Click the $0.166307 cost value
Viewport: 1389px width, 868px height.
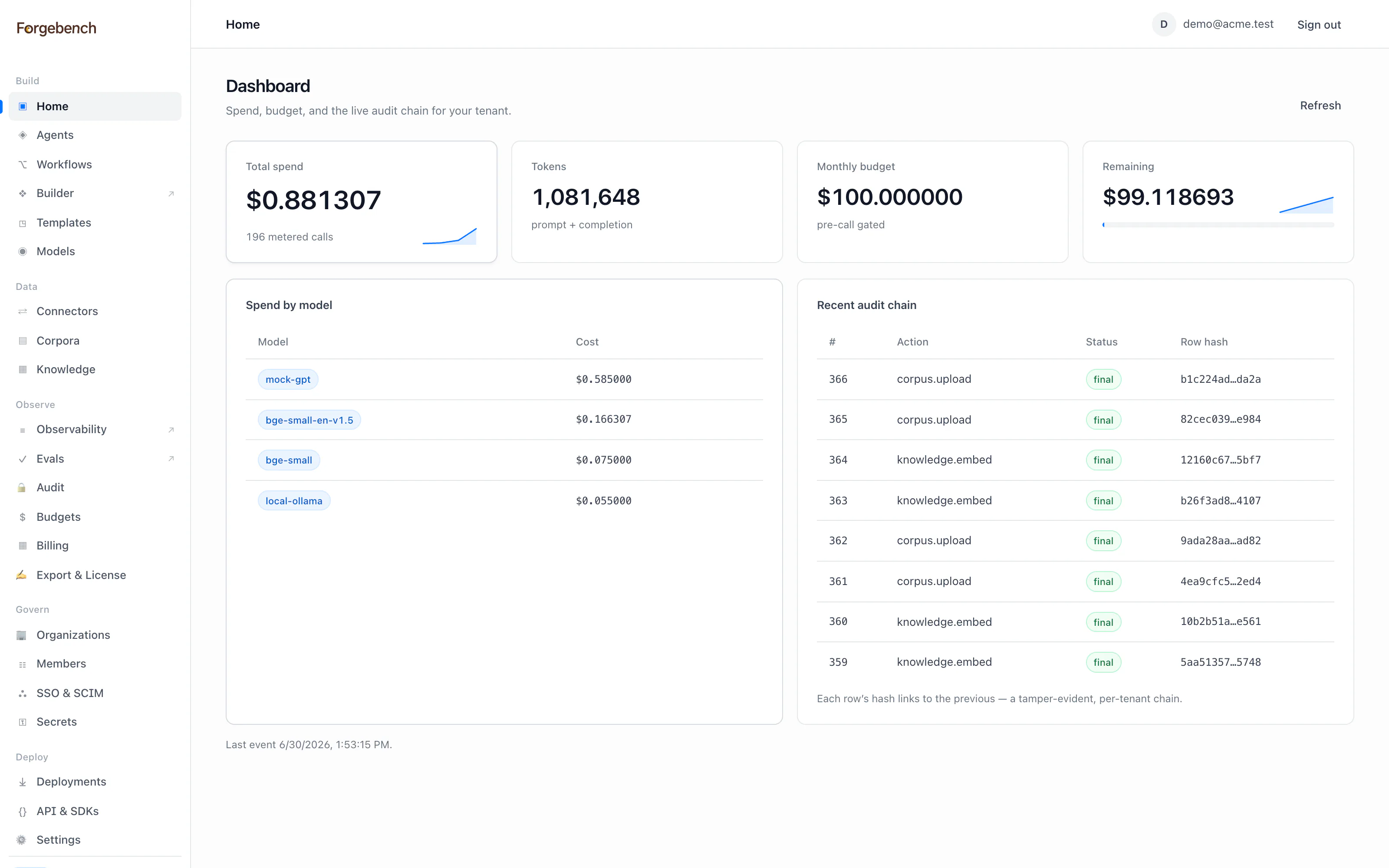[x=603, y=419]
